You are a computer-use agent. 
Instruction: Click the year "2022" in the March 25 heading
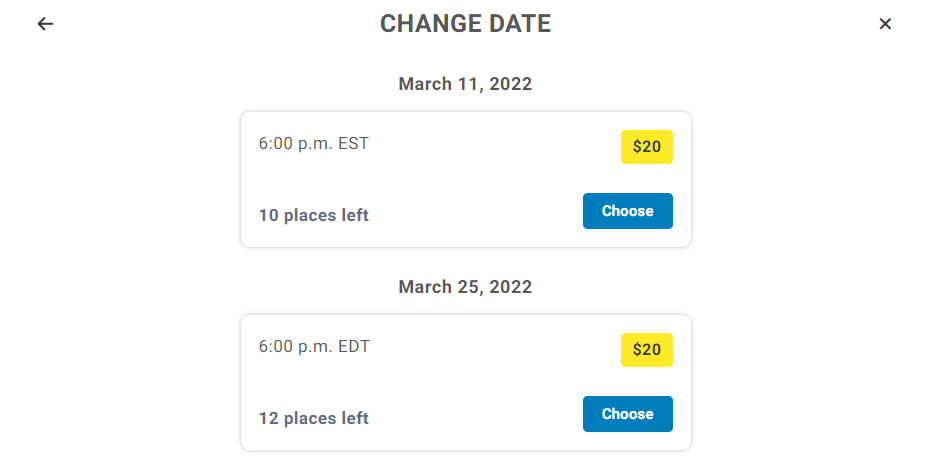(510, 287)
